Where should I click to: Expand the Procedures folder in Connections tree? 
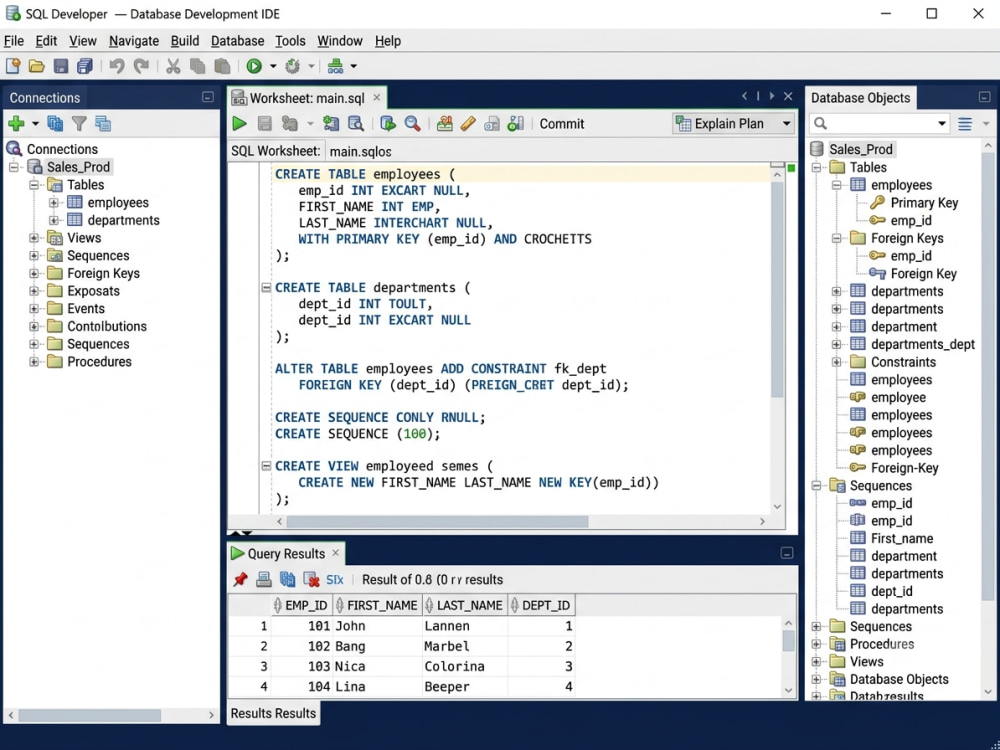[x=34, y=362]
